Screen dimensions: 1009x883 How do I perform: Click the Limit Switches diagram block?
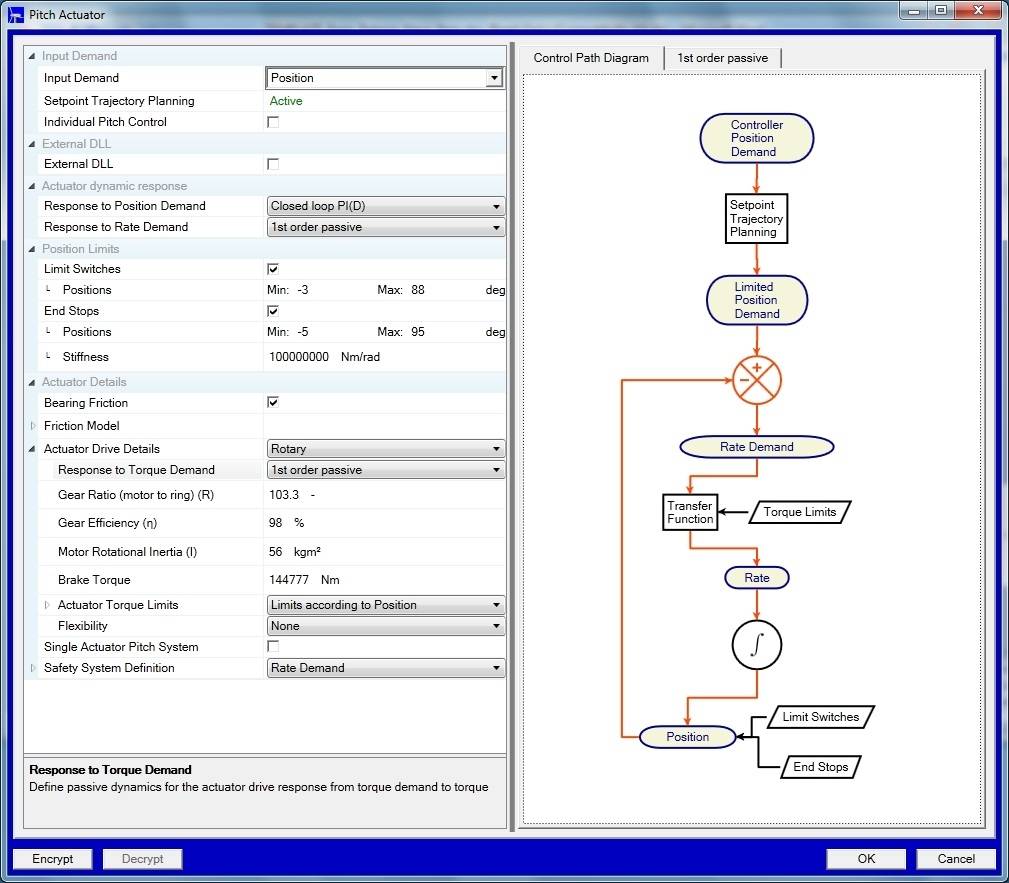[820, 717]
